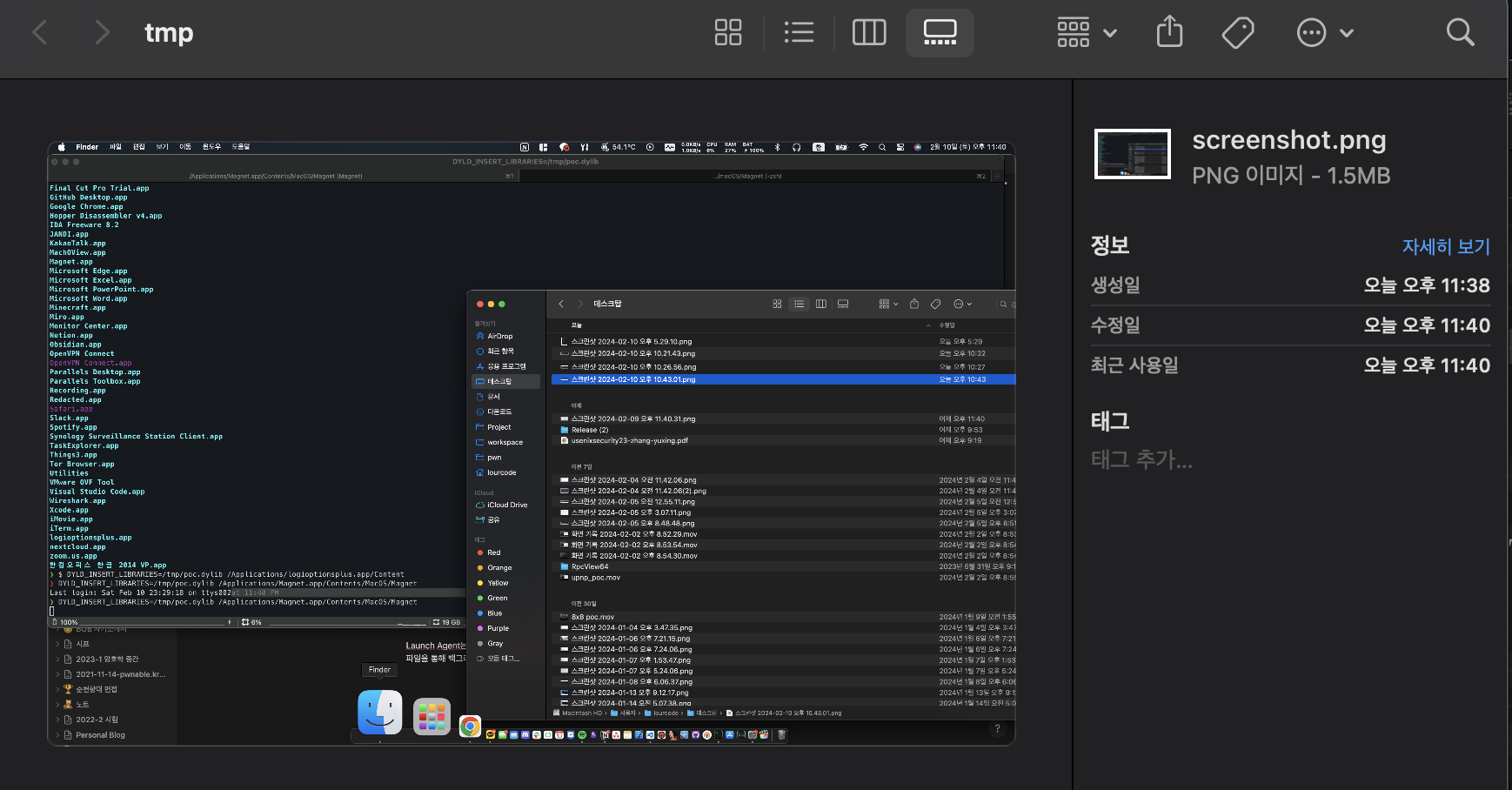Click the Red tag dot in preview
1512x790 pixels.
480,552
